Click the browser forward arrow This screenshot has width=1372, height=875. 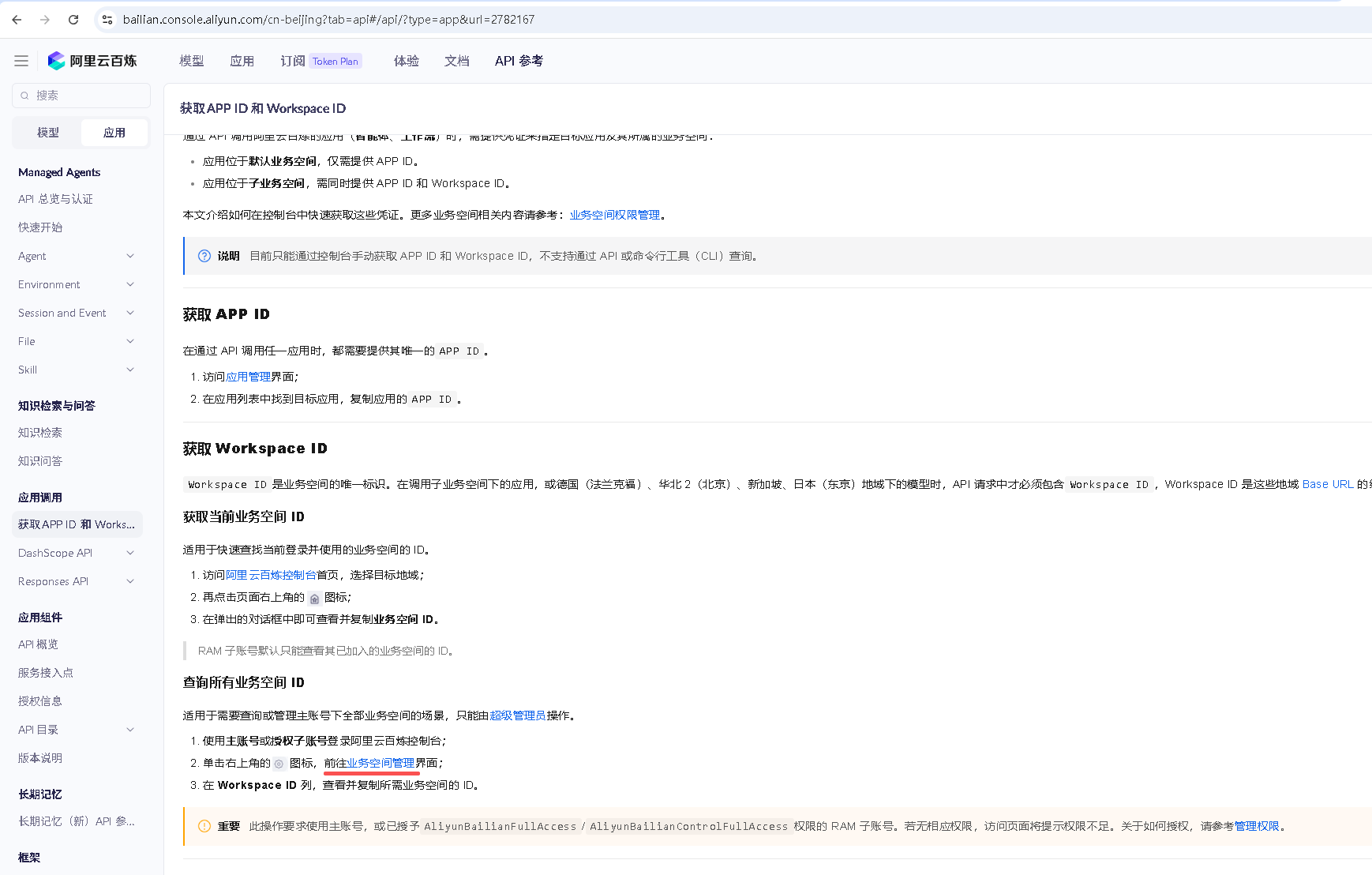[45, 20]
